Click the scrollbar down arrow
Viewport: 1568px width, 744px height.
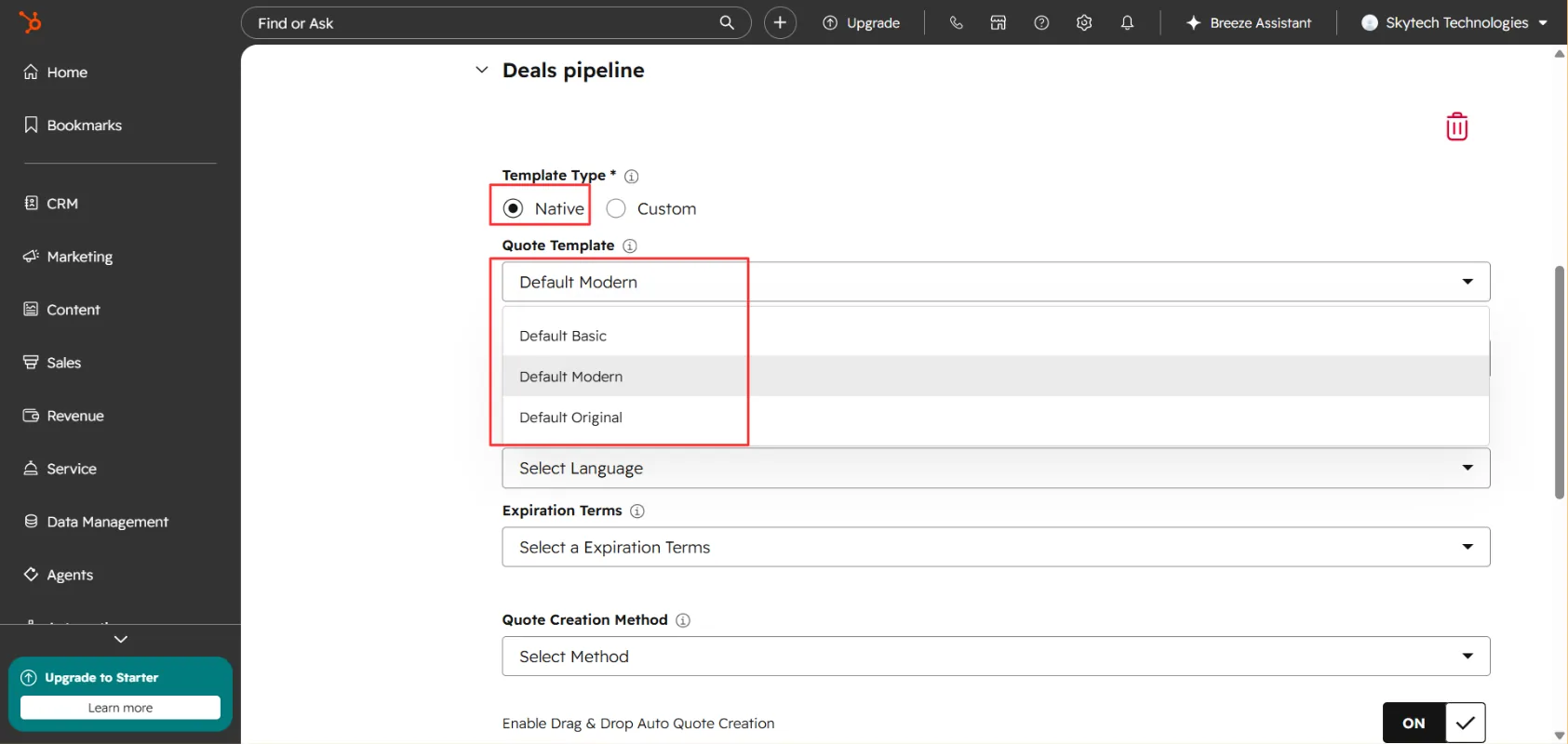tap(1560, 736)
